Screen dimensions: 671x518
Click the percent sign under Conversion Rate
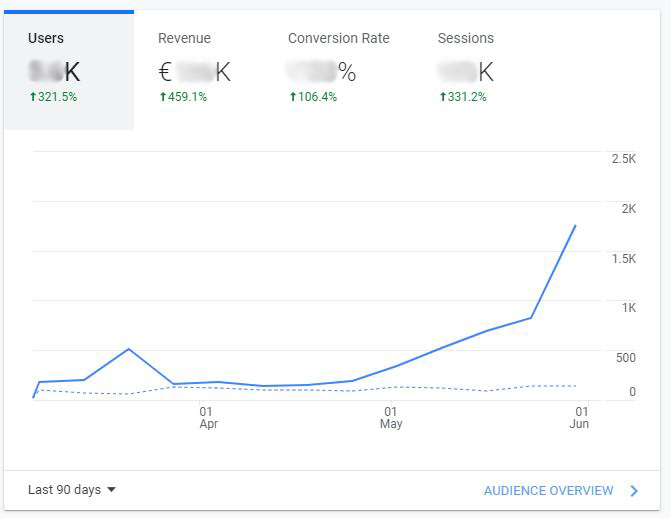pyautogui.click(x=347, y=72)
